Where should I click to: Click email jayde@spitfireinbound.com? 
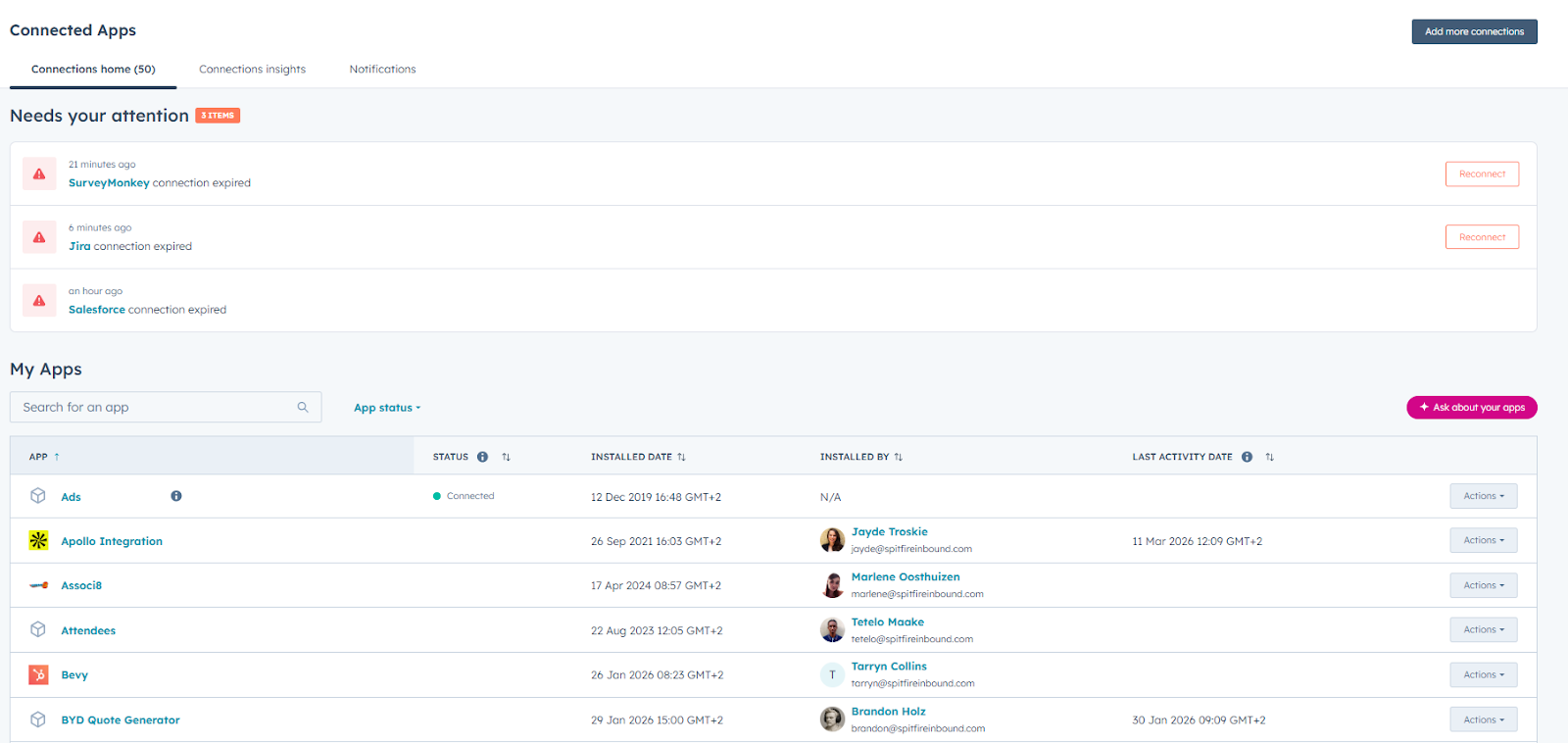[x=911, y=549]
